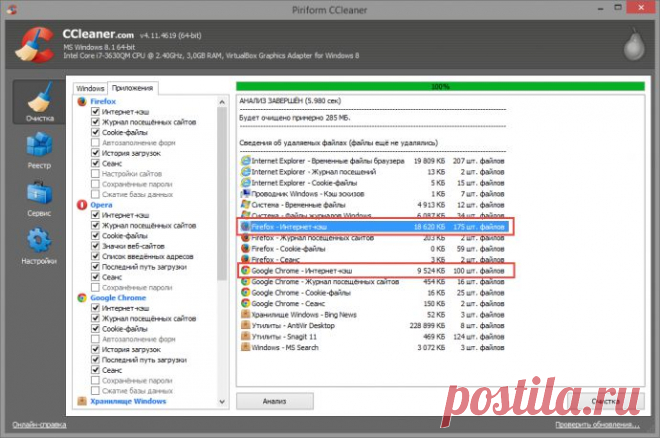Select the Opera group heading
The height and width of the screenshot is (438, 660).
point(101,205)
